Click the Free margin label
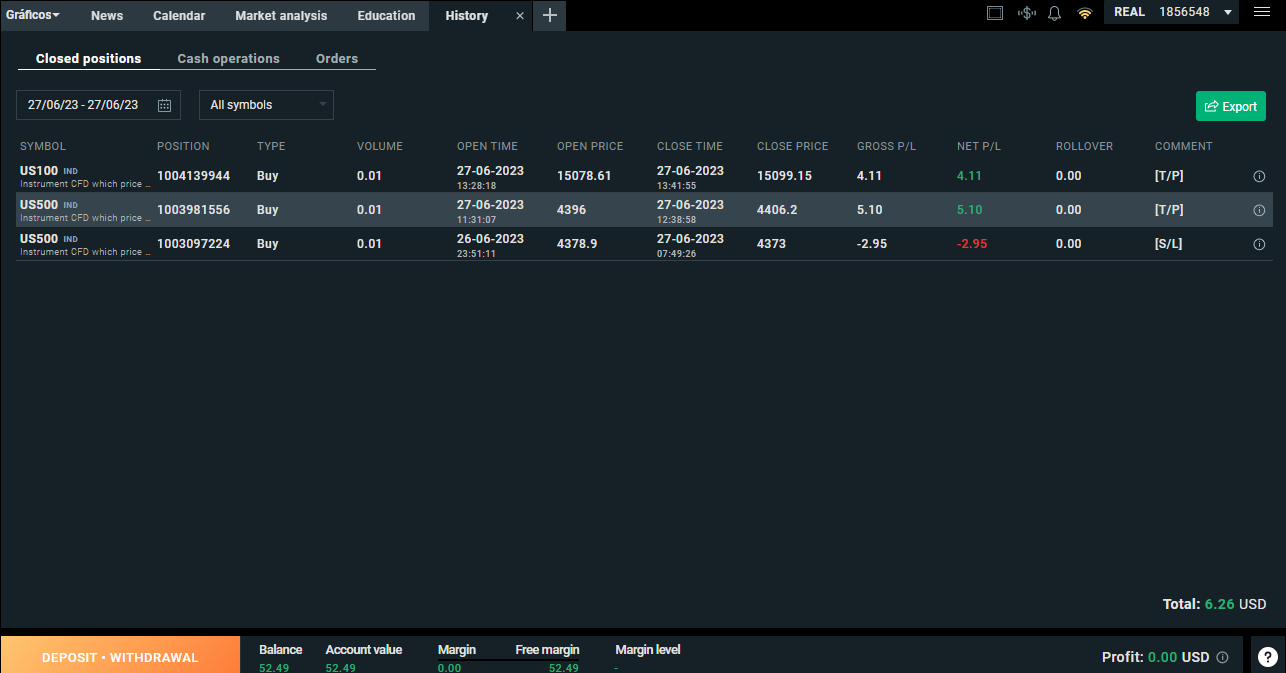This screenshot has height=673, width=1286. coord(547,650)
